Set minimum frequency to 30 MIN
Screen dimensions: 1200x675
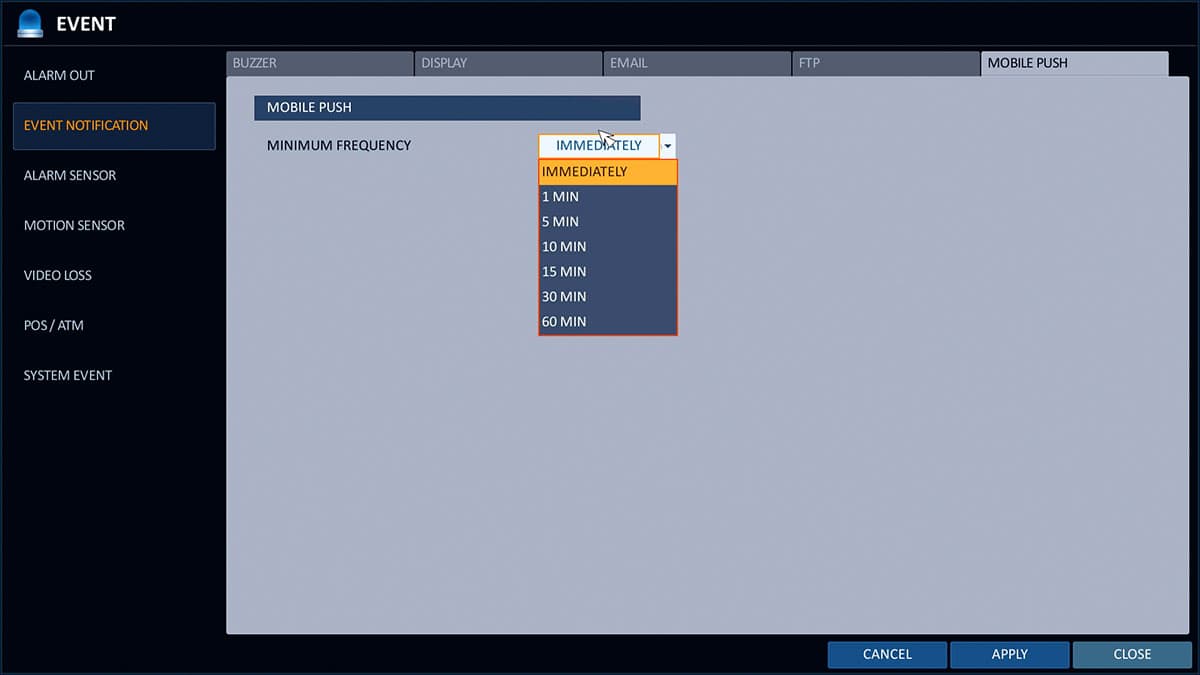(607, 297)
